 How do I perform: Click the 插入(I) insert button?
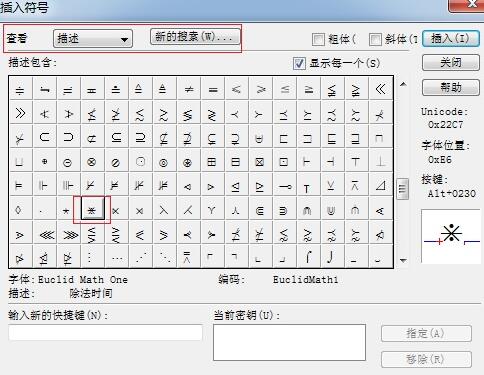pyautogui.click(x=451, y=39)
